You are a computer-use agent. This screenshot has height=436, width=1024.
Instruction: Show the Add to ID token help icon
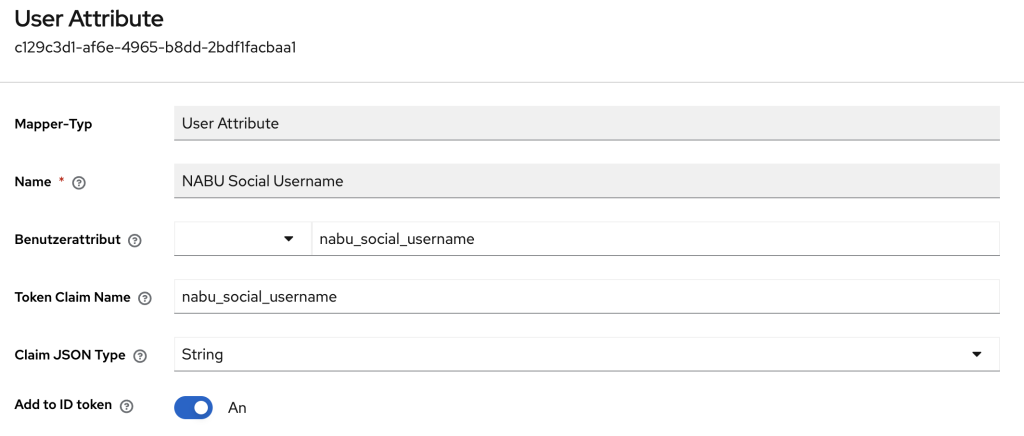pyautogui.click(x=126, y=406)
